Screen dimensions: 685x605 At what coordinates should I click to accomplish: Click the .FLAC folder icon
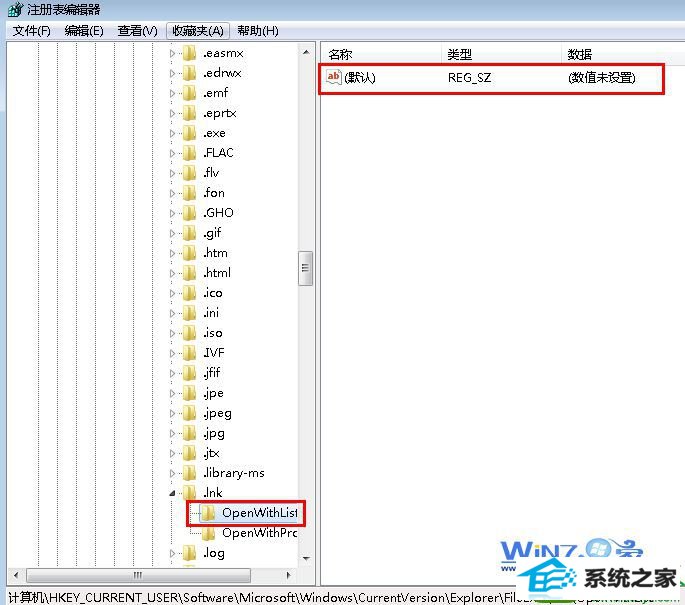pos(190,153)
